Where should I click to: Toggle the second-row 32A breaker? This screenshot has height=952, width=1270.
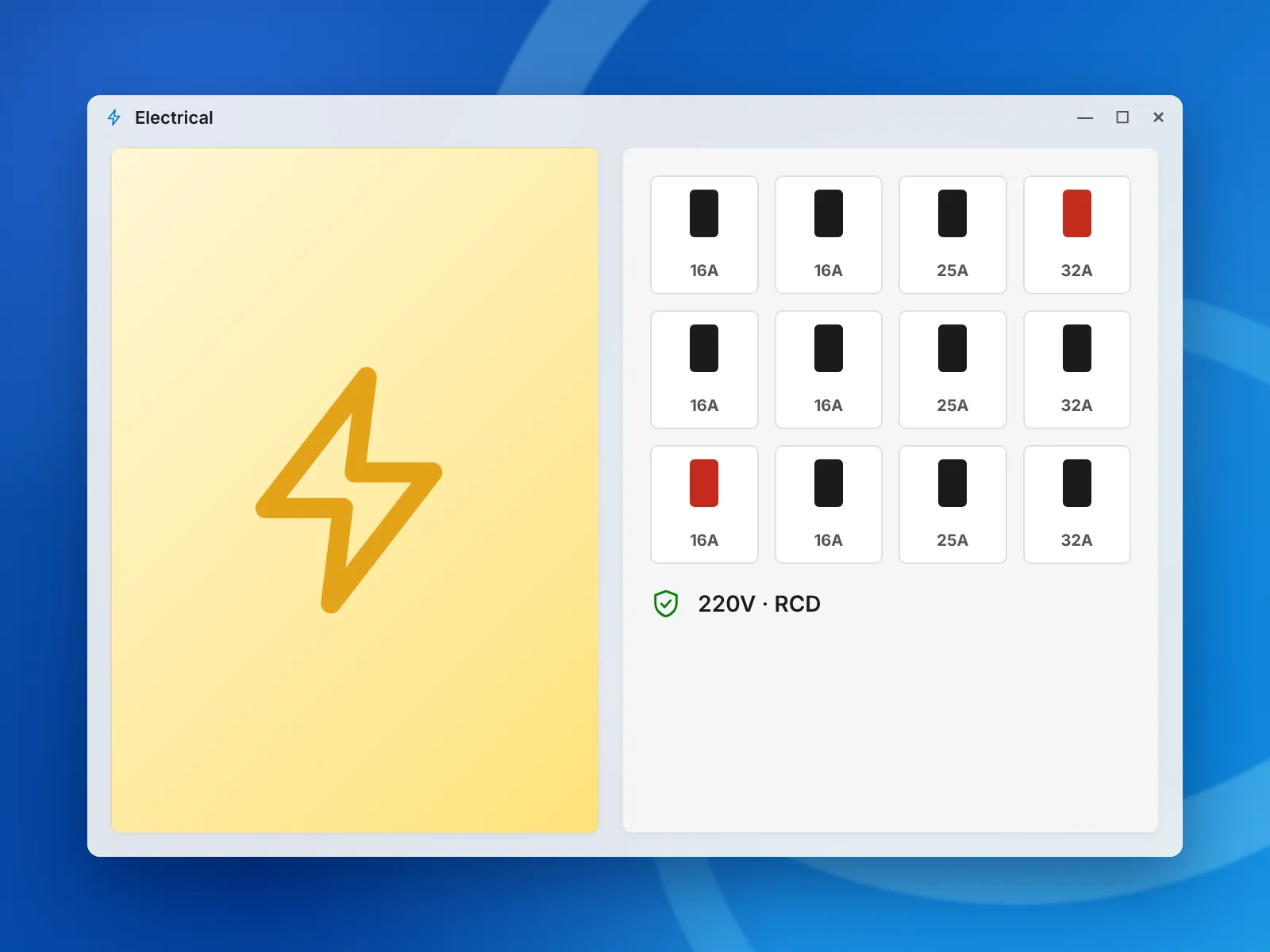click(x=1077, y=370)
